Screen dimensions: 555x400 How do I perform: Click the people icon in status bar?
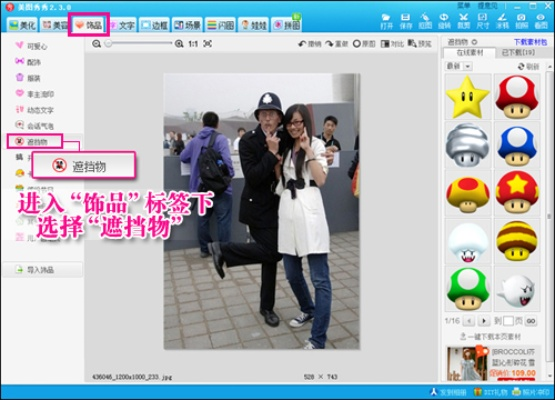[434, 392]
